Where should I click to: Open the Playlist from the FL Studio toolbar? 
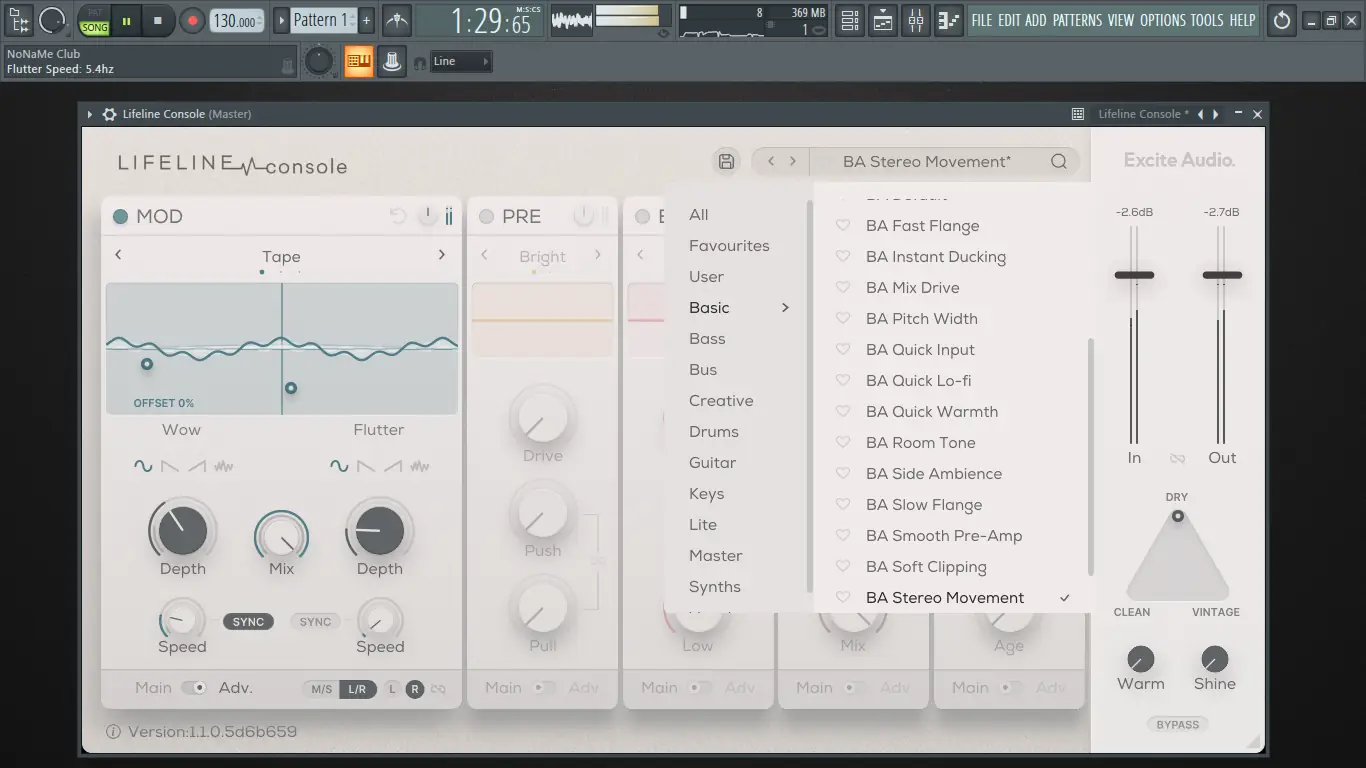pyautogui.click(x=882, y=20)
